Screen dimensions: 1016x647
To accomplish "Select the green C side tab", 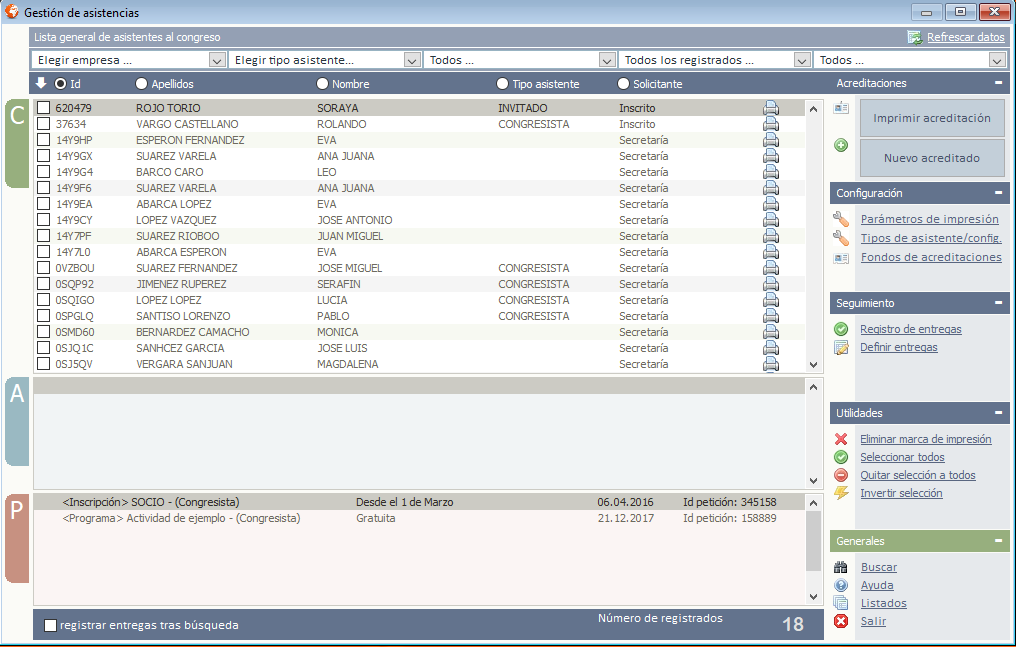I will click(x=17, y=143).
